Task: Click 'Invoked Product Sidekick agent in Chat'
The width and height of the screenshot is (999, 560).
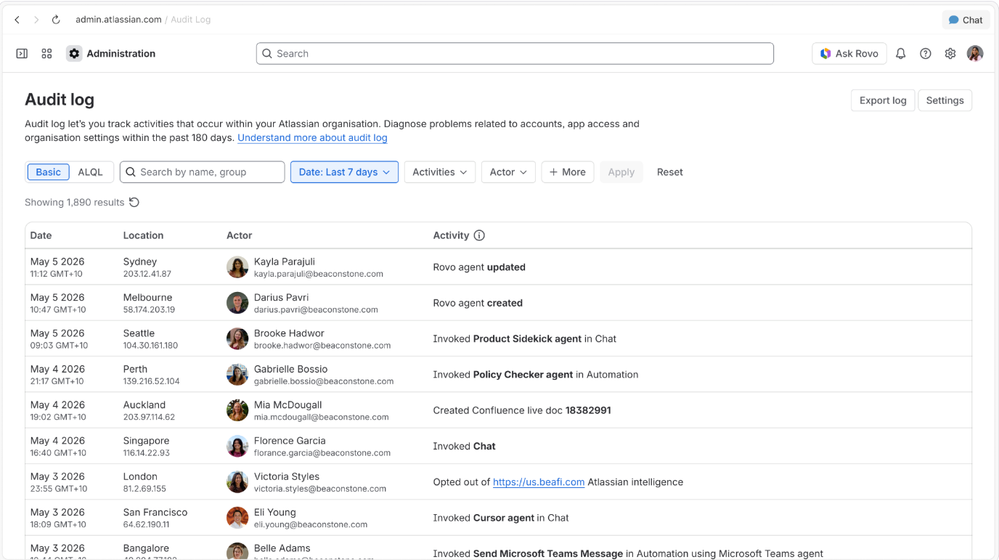Action: (524, 339)
